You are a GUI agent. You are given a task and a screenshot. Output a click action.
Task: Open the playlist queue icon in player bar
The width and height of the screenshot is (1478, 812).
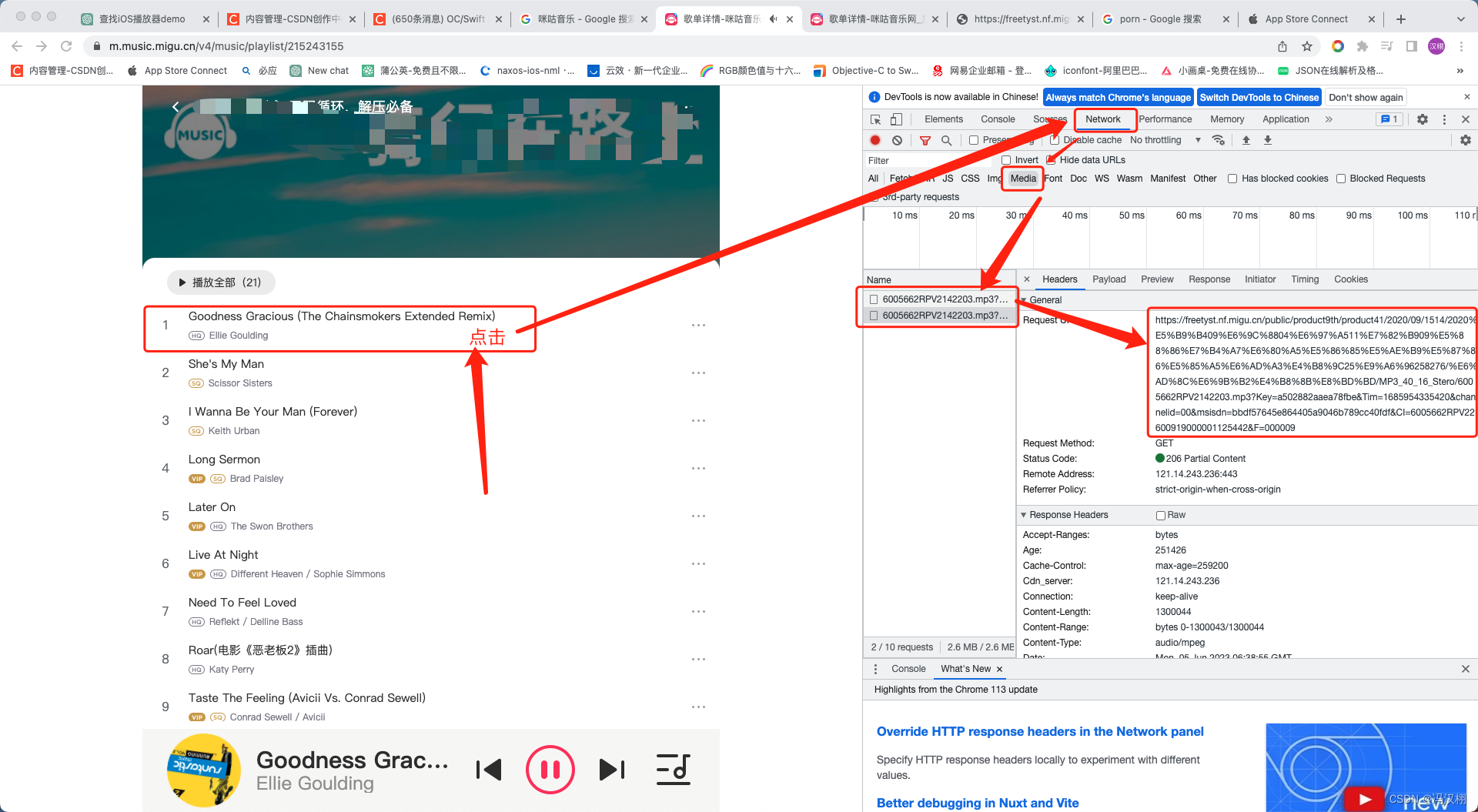click(x=674, y=770)
